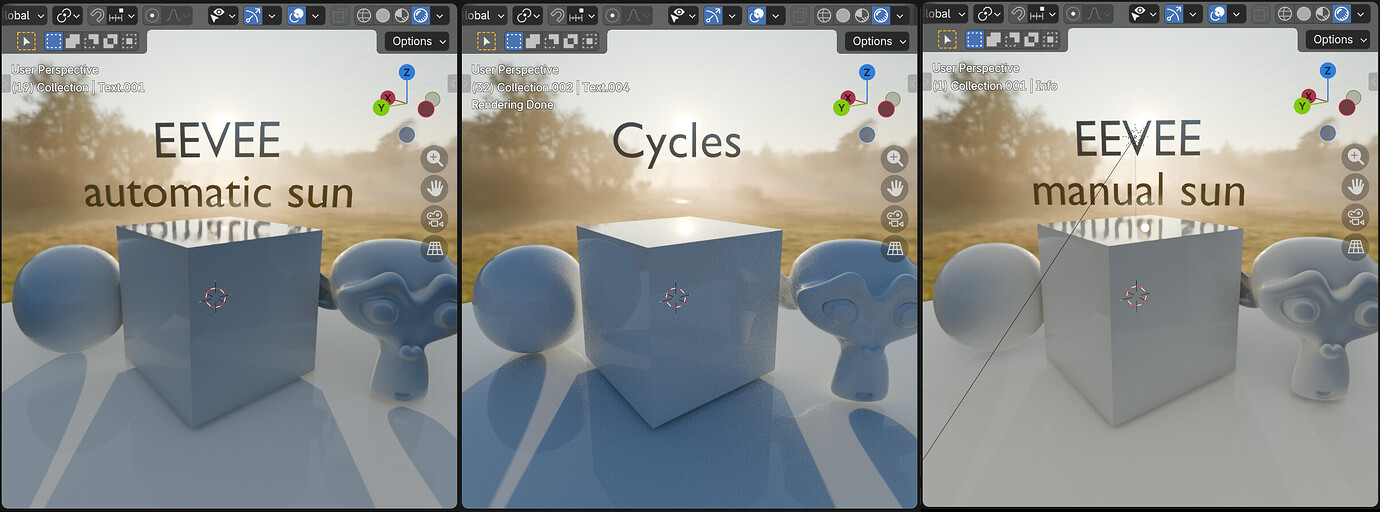1380x512 pixels.
Task: Switch perspective/orthographic grid icon in EEVEE manual sun viewport
Action: coord(1355,248)
